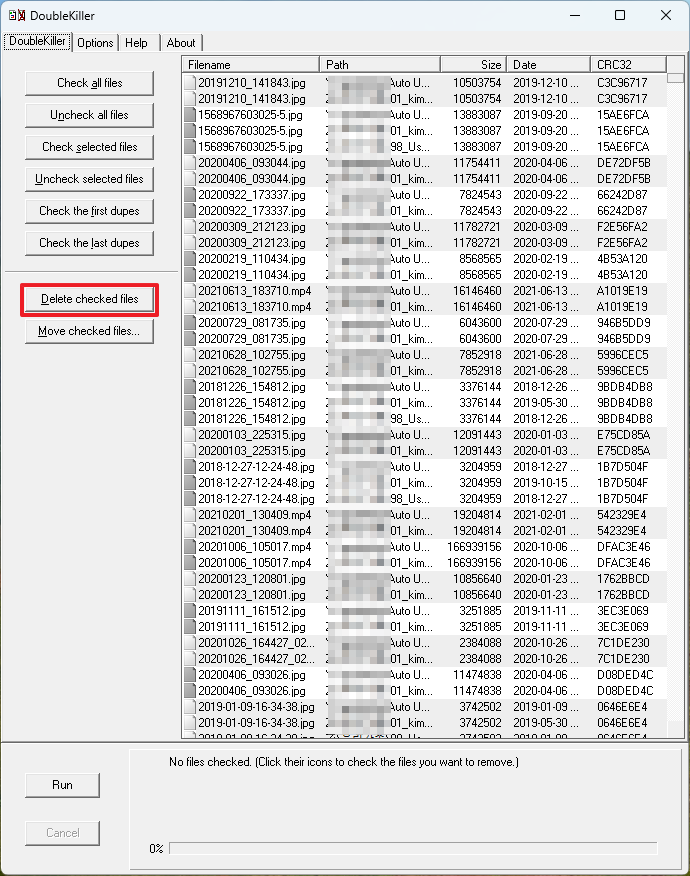The height and width of the screenshot is (876, 690).
Task: Select filename 2018-12-27-12-24-48.jpg in Auto U... row
Action: 256,467
